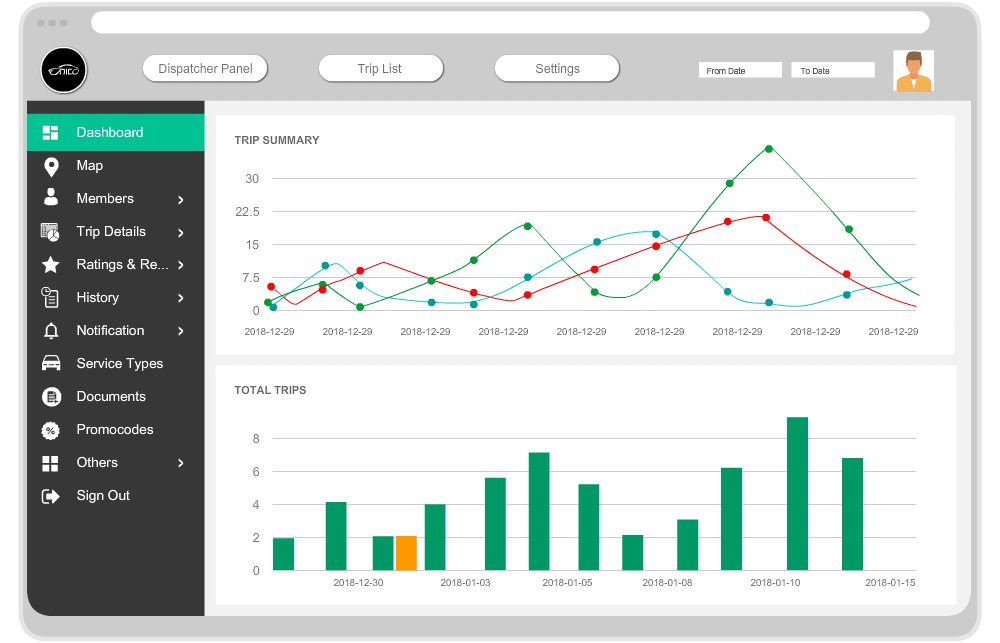Click the Notification bell icon

tap(51, 331)
